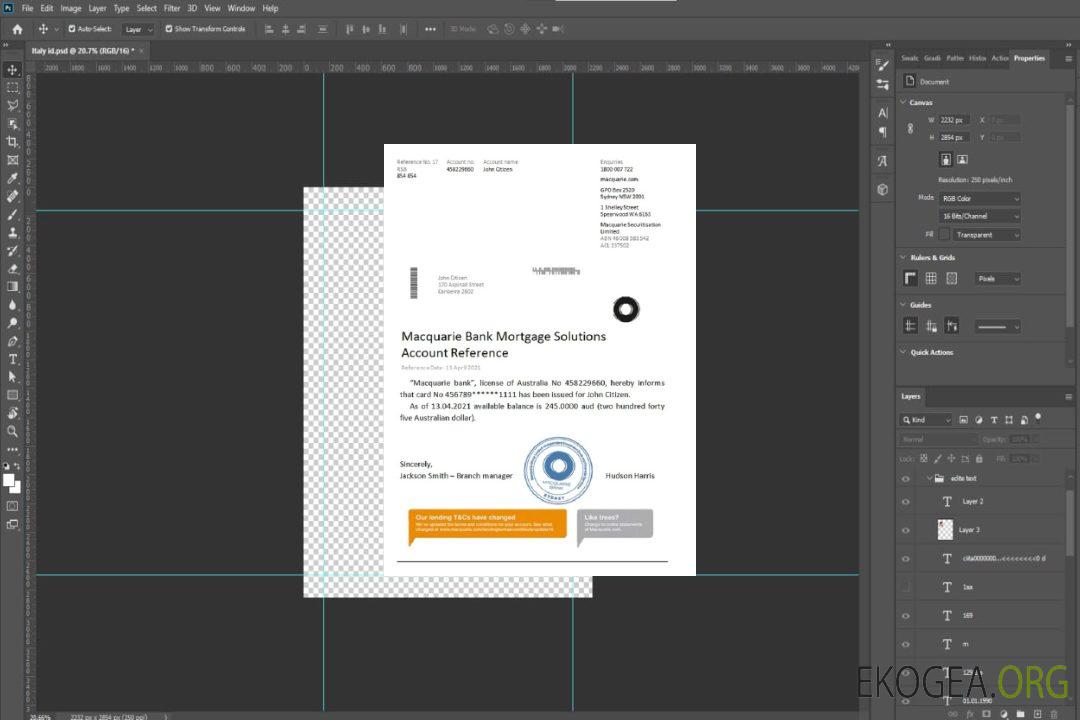
Task: Select the Horizontal Type tool
Action: pos(12,359)
